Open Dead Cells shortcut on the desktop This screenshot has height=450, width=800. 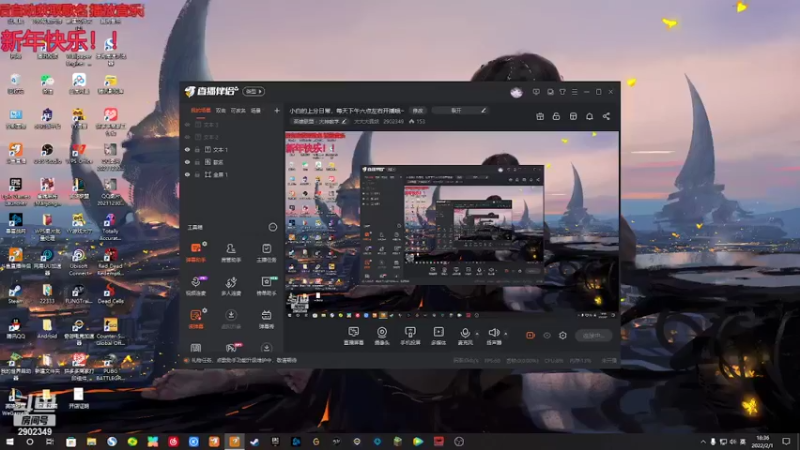point(110,294)
